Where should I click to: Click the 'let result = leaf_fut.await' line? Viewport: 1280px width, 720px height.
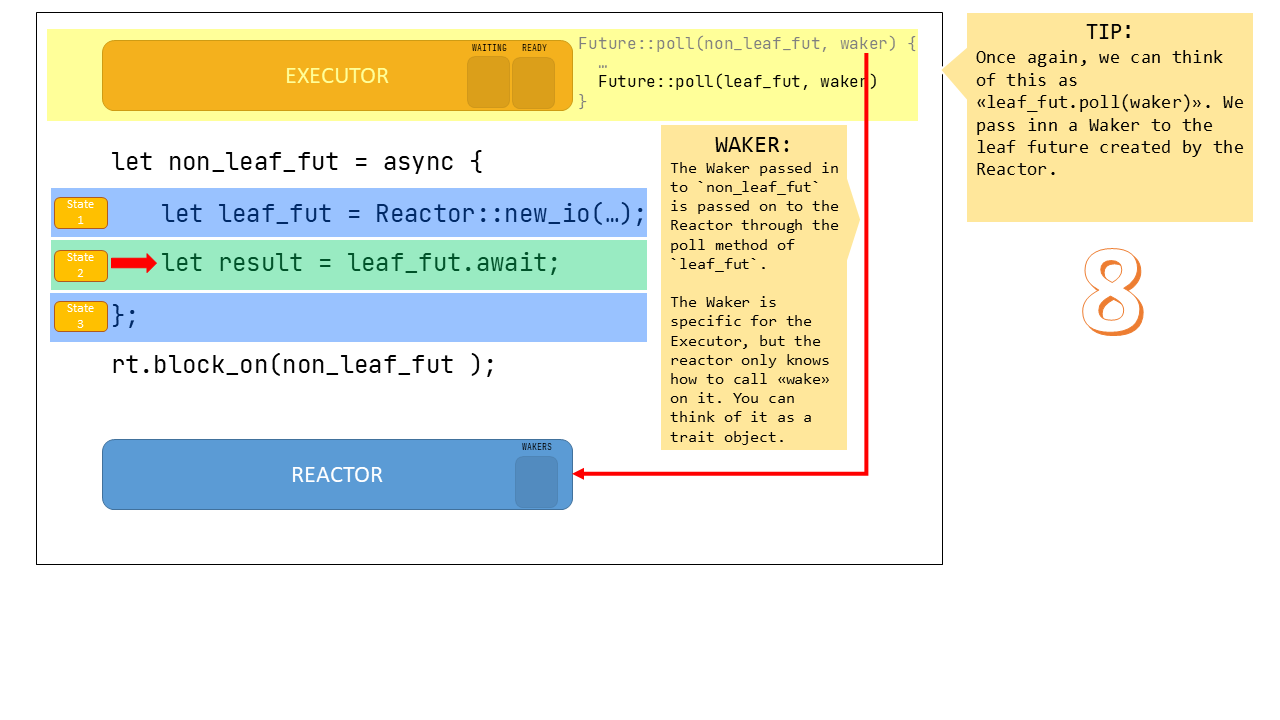click(360, 263)
